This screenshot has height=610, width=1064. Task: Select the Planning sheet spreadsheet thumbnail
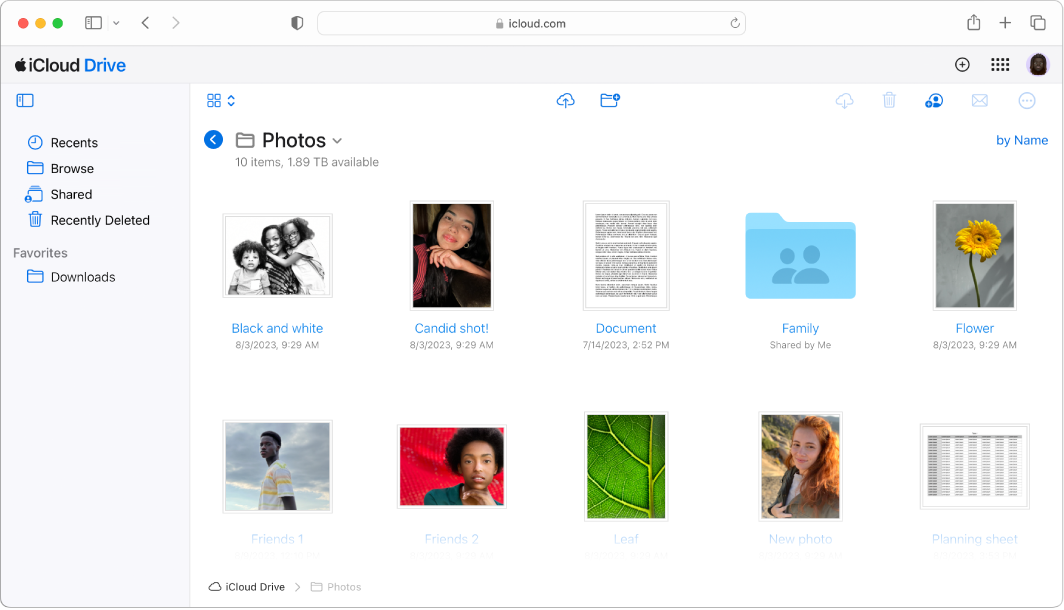(x=974, y=466)
